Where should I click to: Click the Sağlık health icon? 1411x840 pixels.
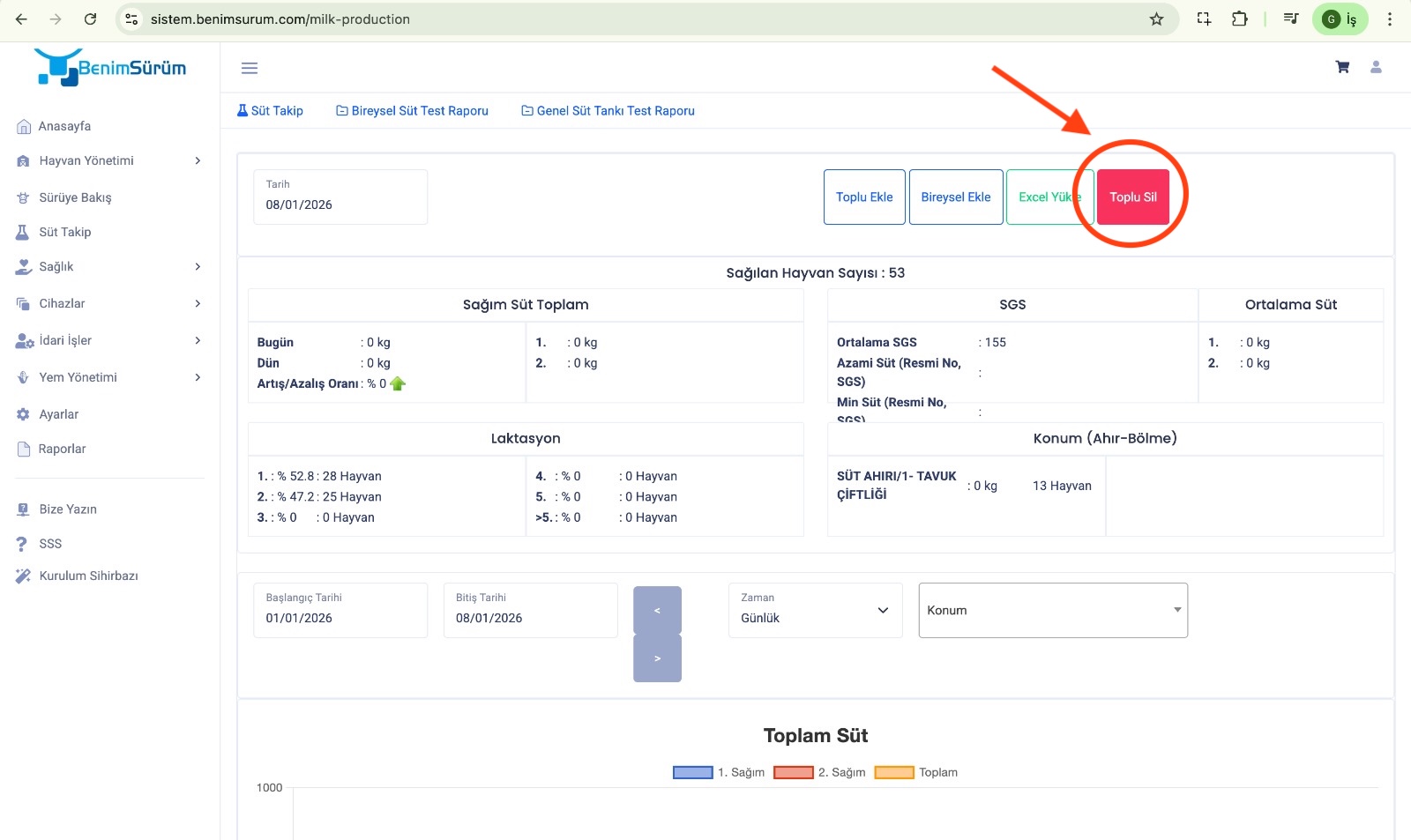click(x=24, y=267)
